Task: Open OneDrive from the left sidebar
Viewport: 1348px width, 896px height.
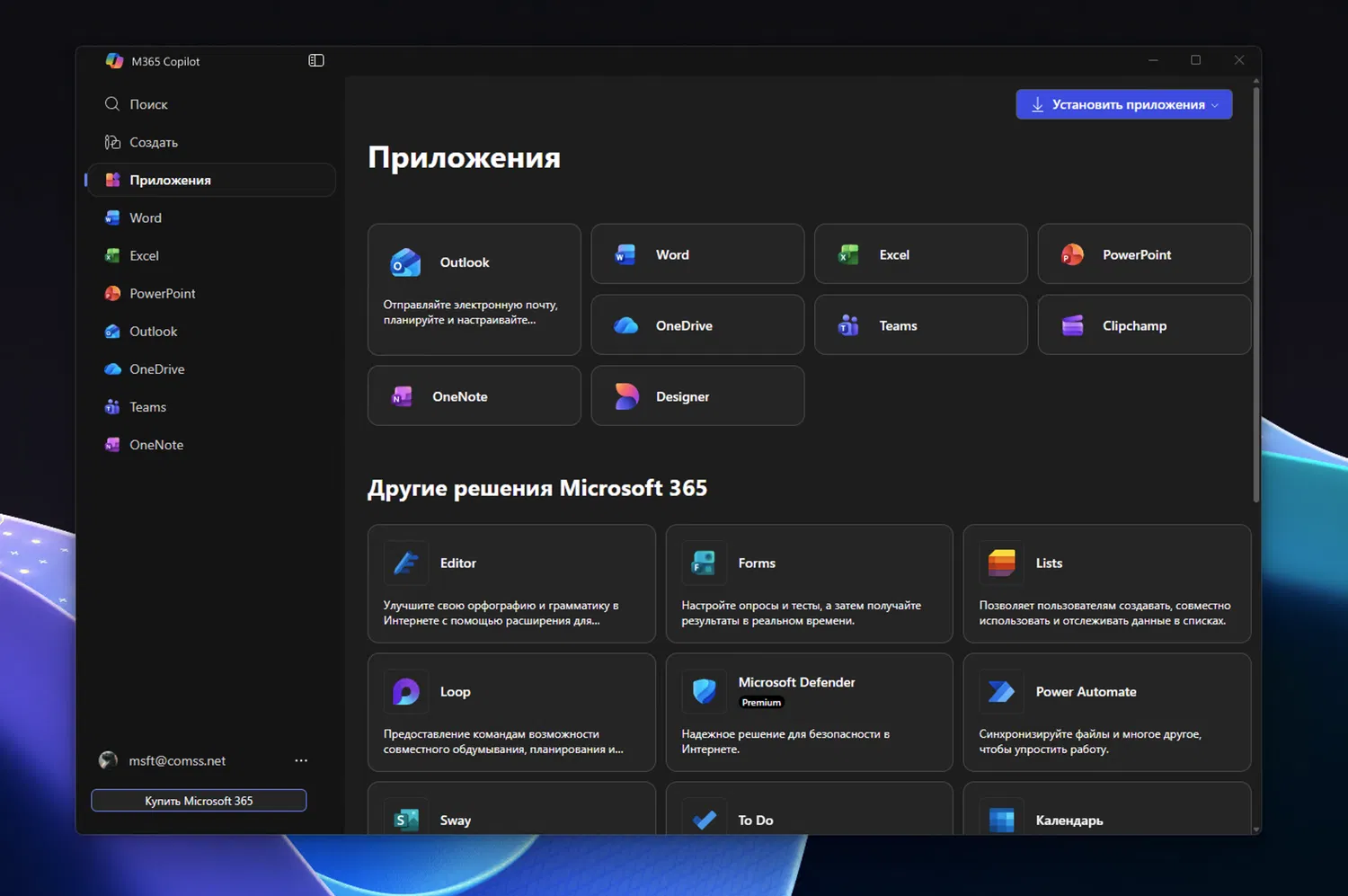Action: pyautogui.click(x=211, y=368)
